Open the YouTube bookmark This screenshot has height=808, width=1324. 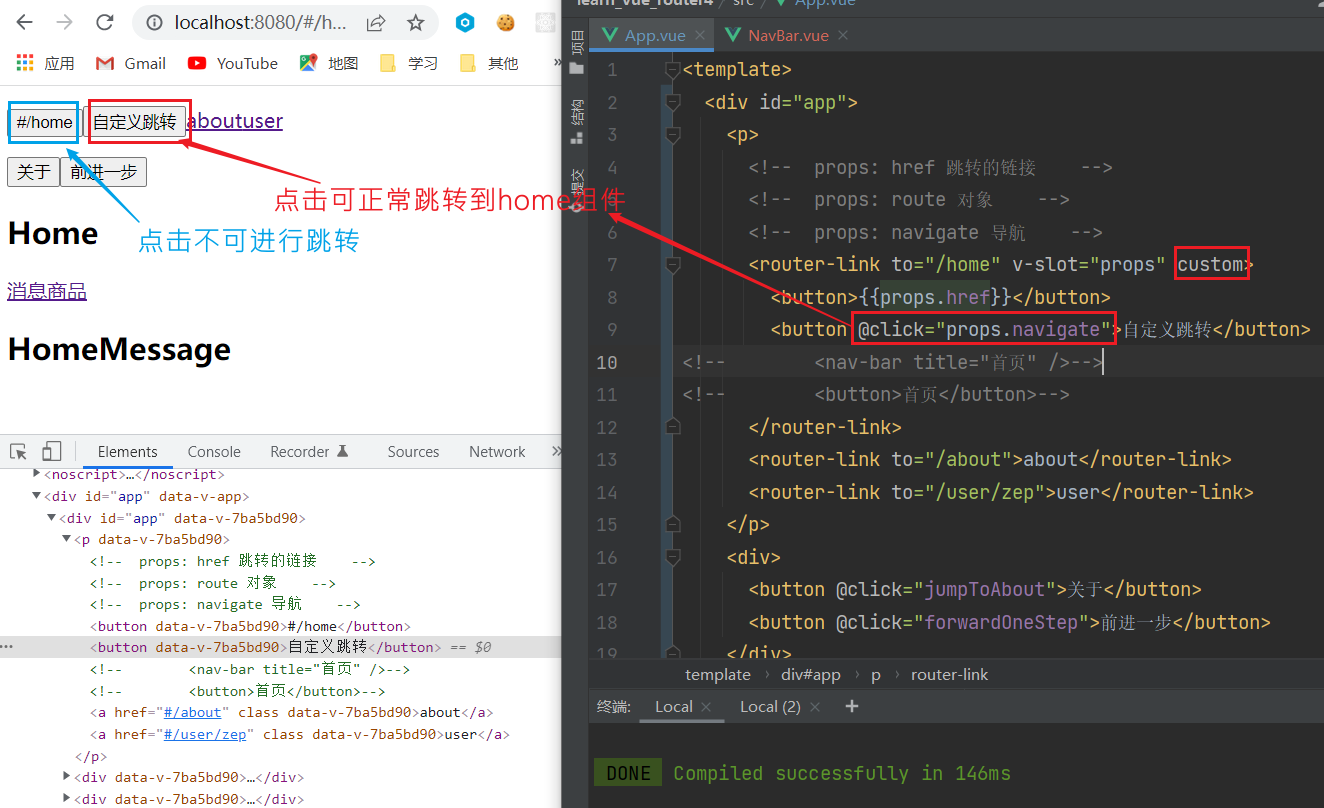pos(233,63)
